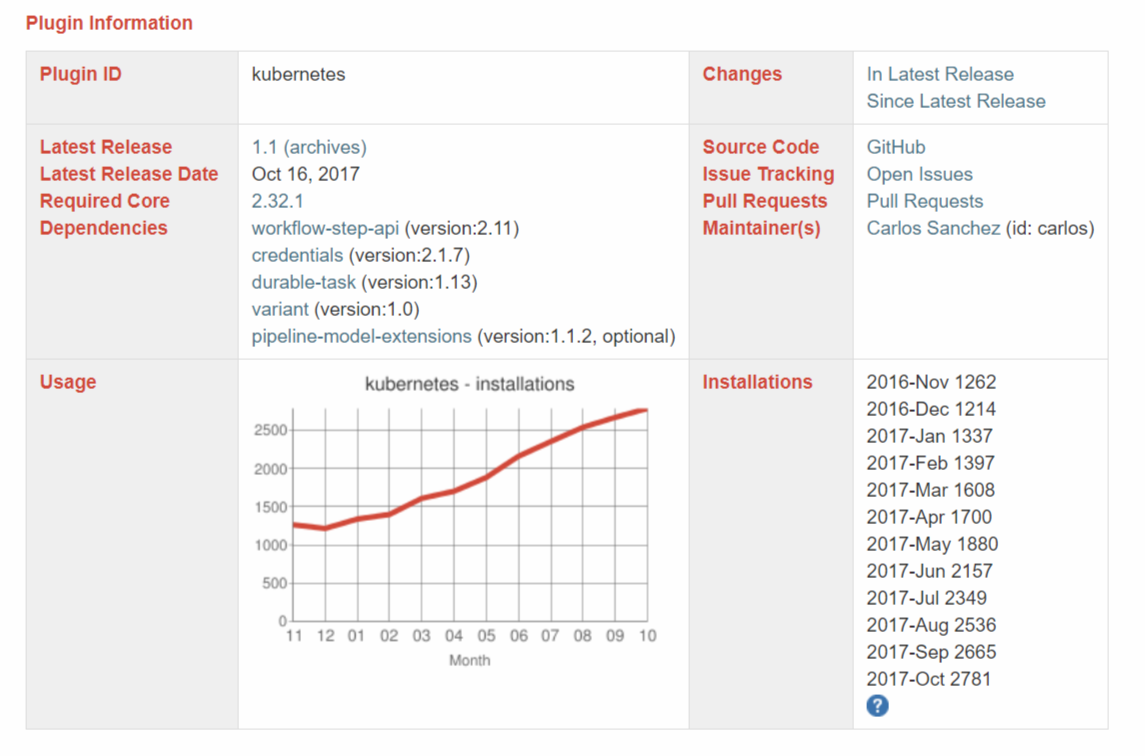
Task: Click the 2017-Jun 2157 installations entry
Action: pos(930,571)
